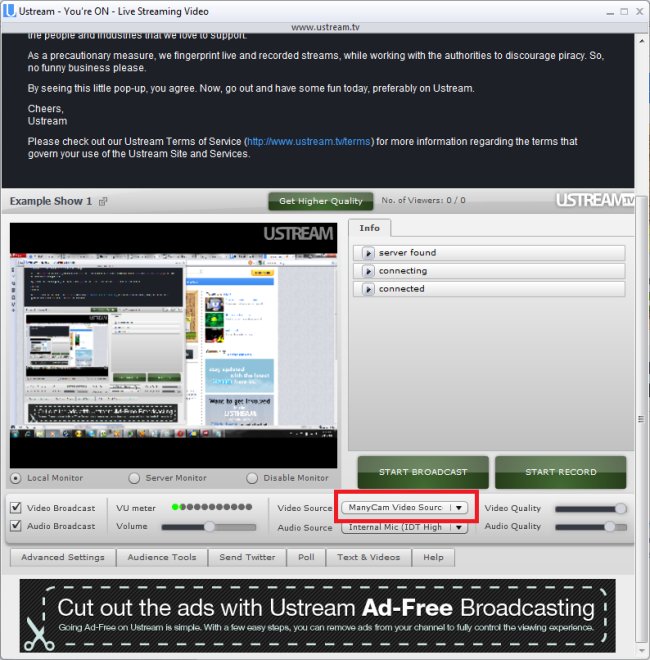Screen dimensions: 650x660
Task: Open the Video Source ManyCam dropdown
Action: pos(405,508)
